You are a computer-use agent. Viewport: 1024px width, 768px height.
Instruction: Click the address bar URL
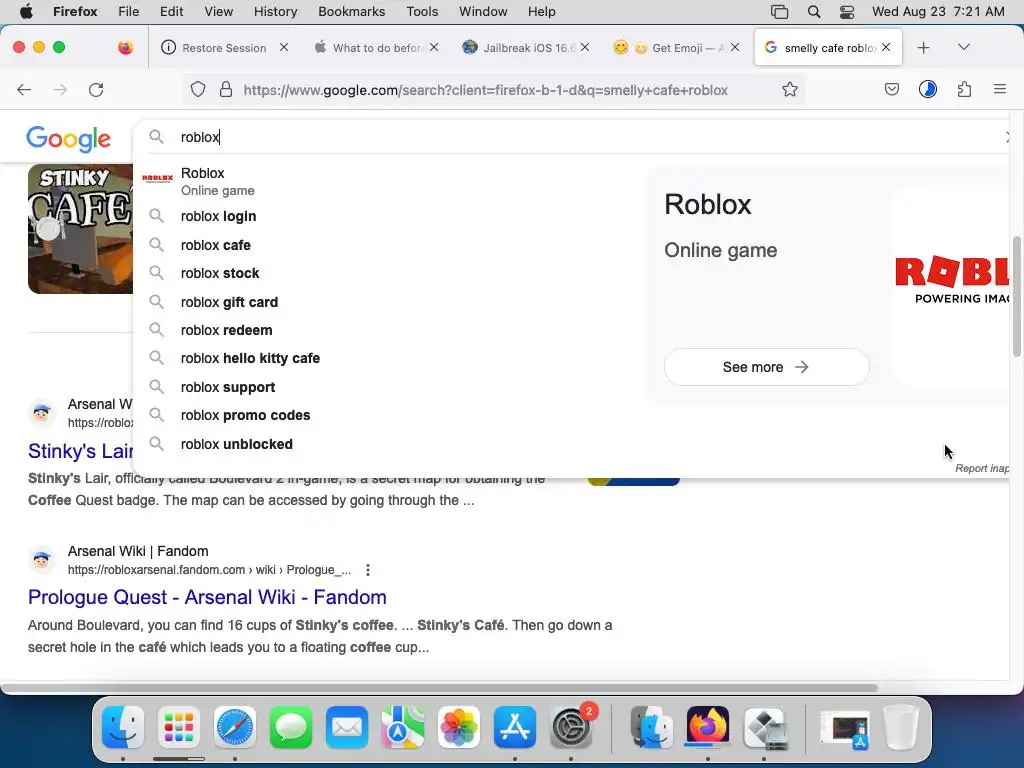click(485, 90)
